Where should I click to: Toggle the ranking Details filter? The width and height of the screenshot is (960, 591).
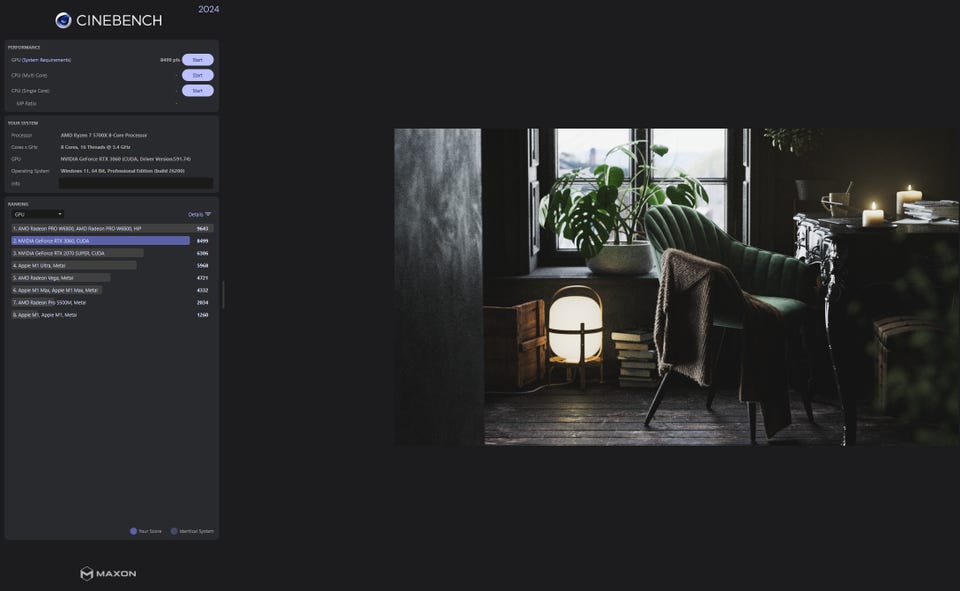pyautogui.click(x=200, y=214)
